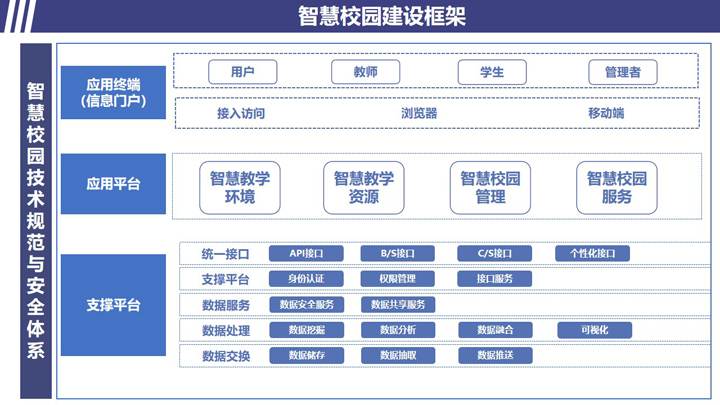The height and width of the screenshot is (405, 720).
Task: Click the 数据推送 button
Action: coord(495,355)
